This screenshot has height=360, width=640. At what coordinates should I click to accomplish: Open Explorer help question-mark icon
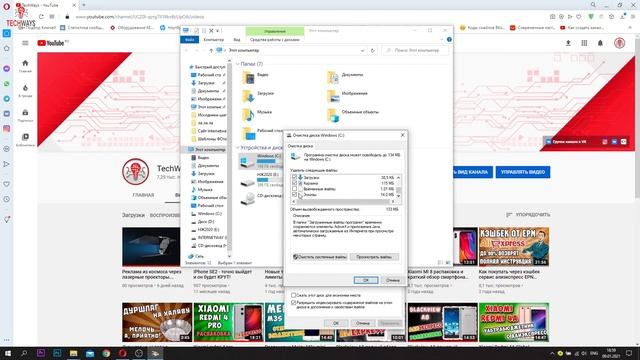449,40
